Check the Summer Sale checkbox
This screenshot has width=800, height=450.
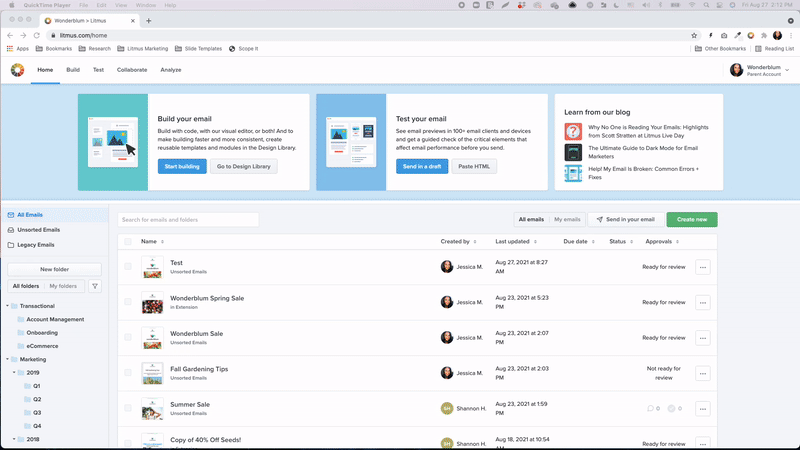pos(128,408)
